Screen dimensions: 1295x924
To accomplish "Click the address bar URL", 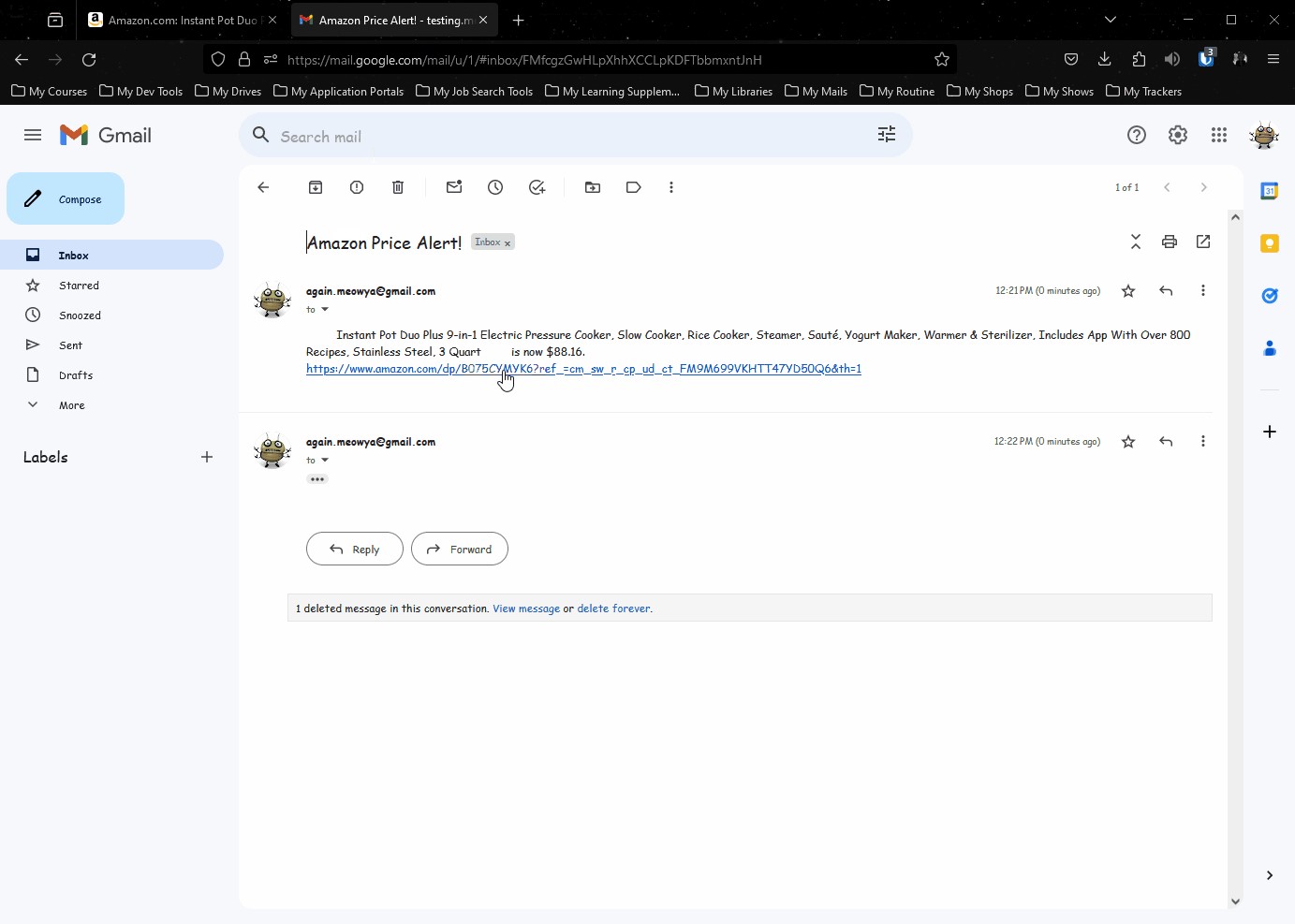I will pyautogui.click(x=524, y=60).
